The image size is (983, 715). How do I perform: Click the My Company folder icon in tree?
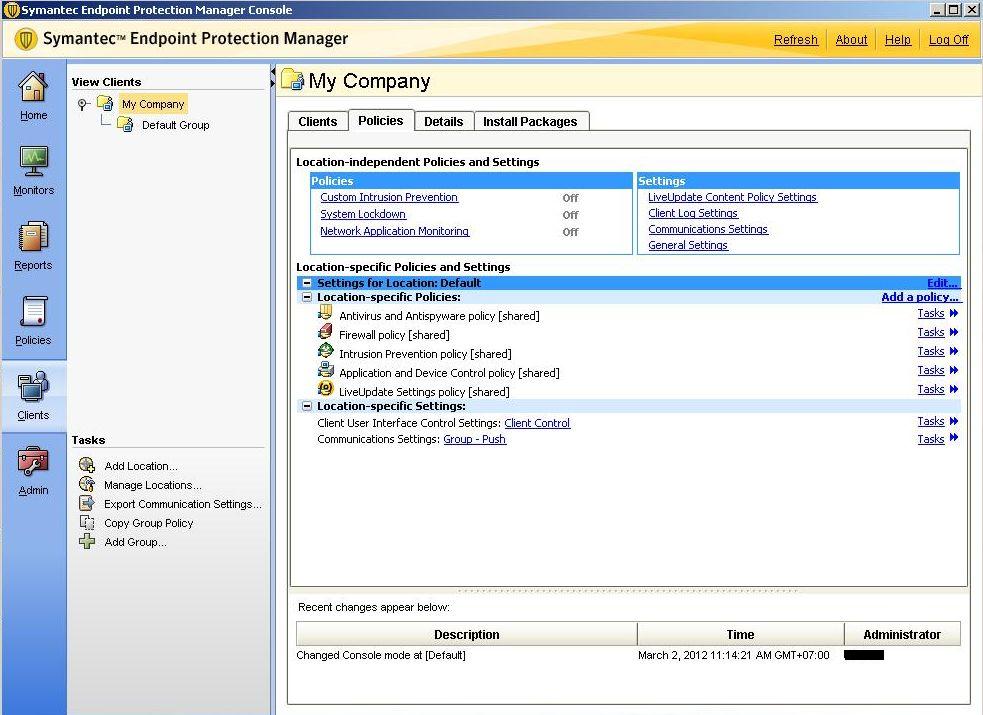(105, 103)
